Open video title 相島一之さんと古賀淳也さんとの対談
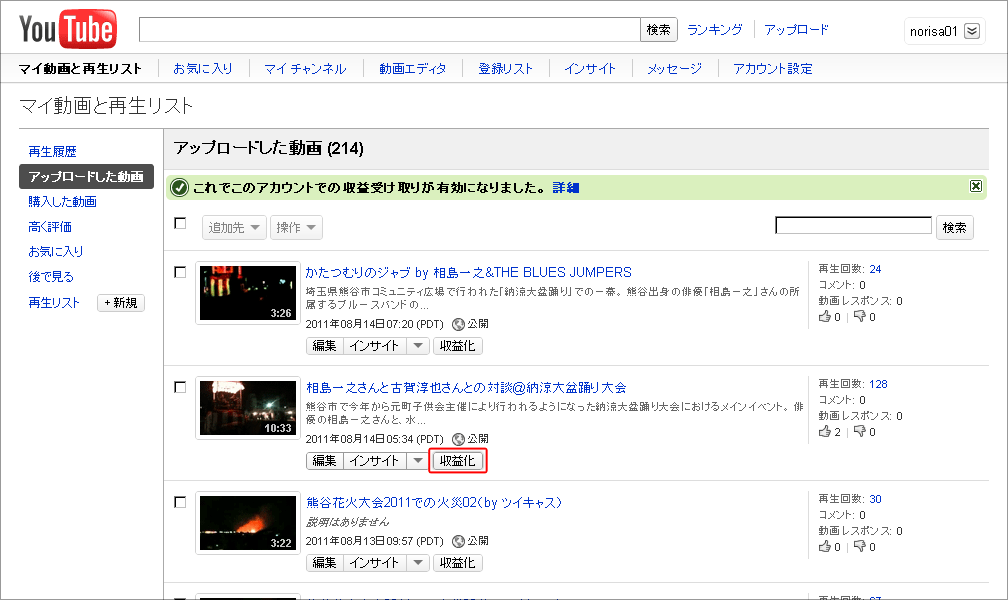 pyautogui.click(x=466, y=388)
